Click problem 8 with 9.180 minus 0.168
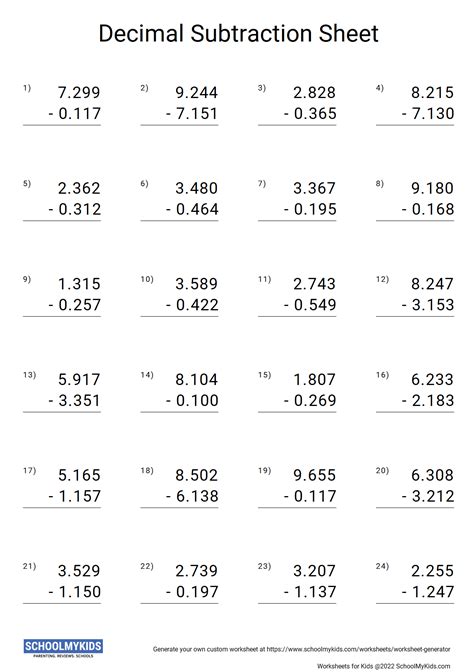The image size is (474, 672). pyautogui.click(x=415, y=200)
